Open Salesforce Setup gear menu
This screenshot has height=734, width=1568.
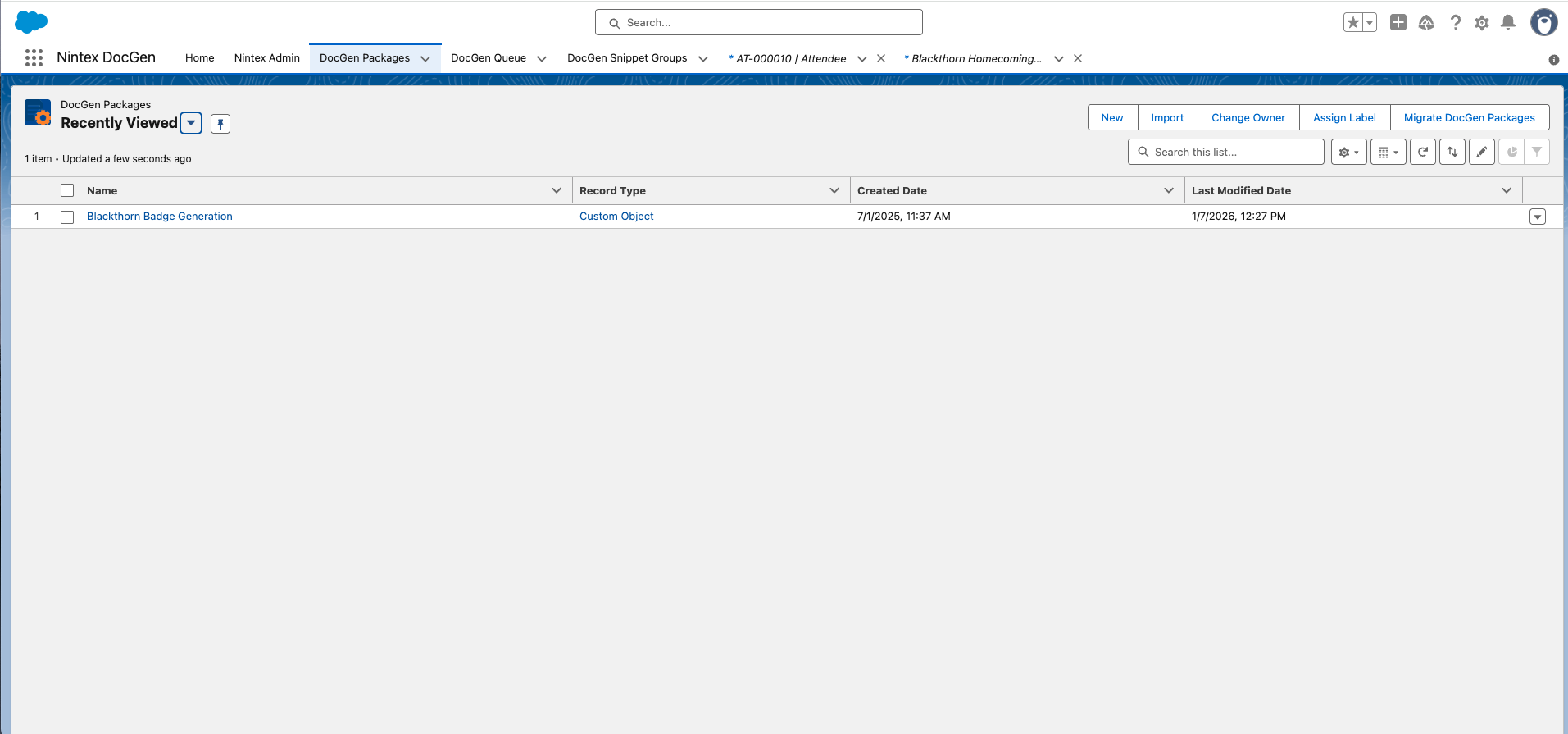(x=1481, y=23)
